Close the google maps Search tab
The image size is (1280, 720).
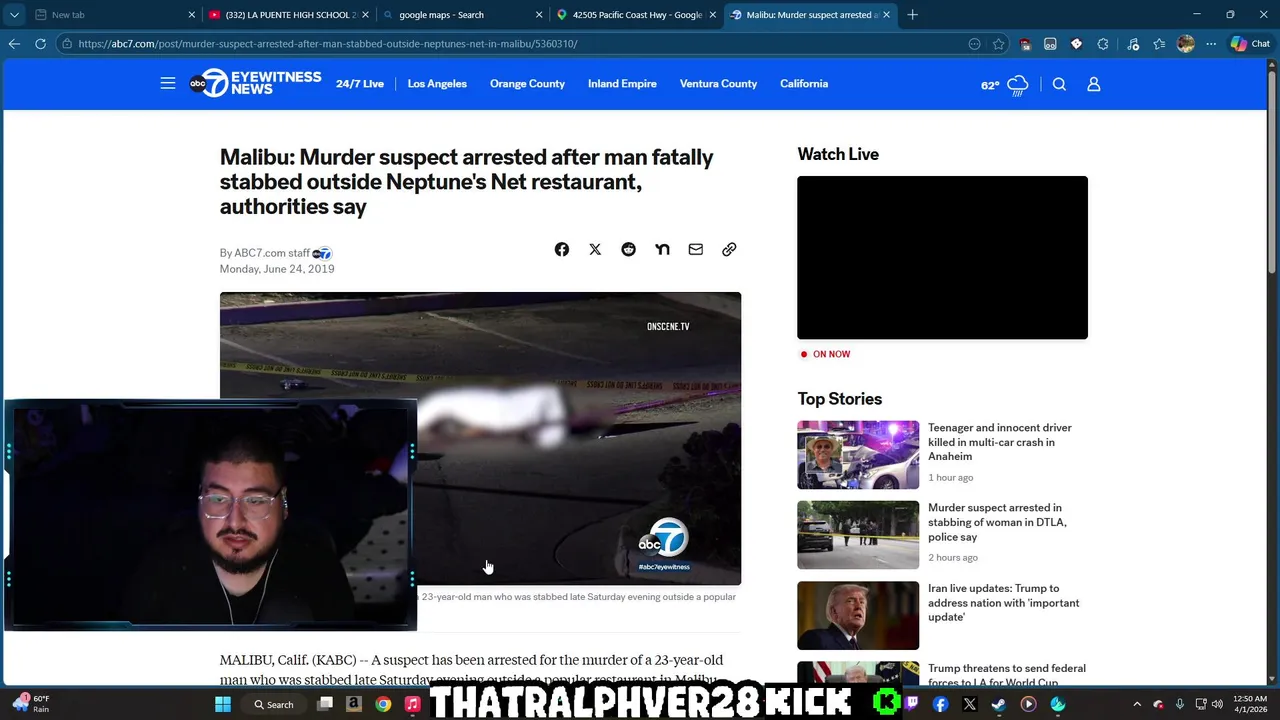click(540, 15)
